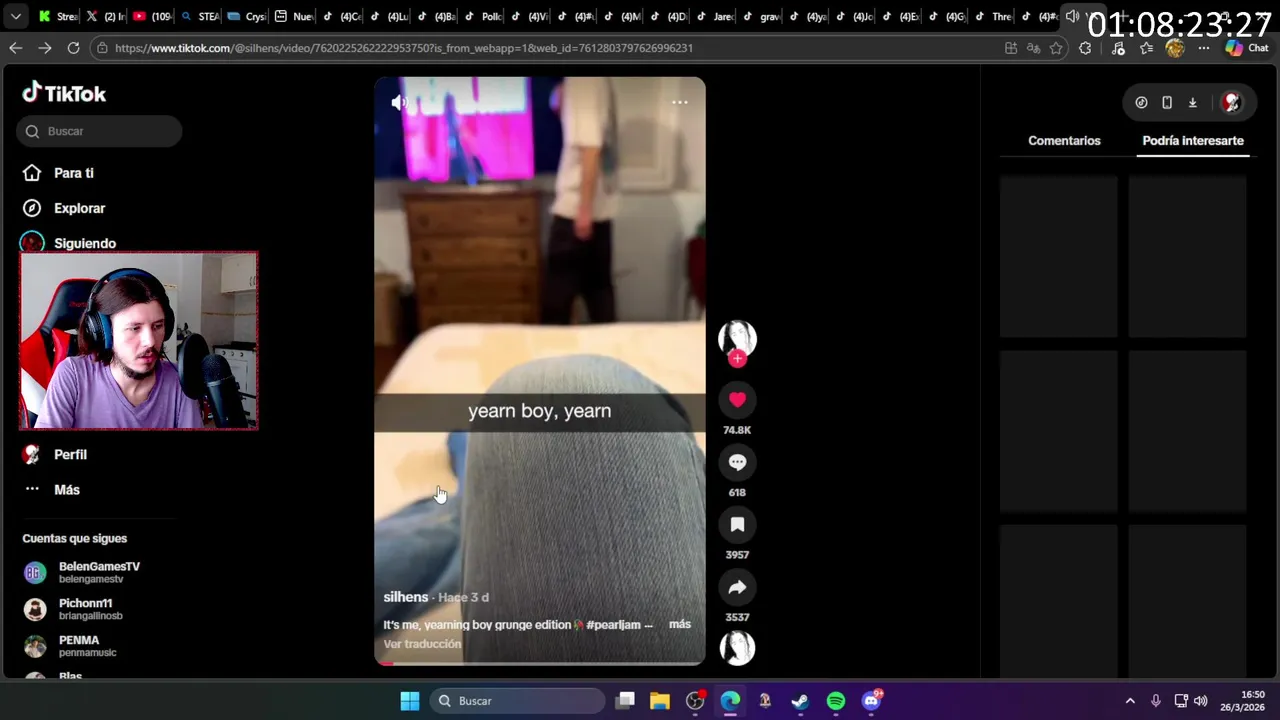Click the #pearljam hashtag
The image size is (1280, 720).
click(x=614, y=624)
